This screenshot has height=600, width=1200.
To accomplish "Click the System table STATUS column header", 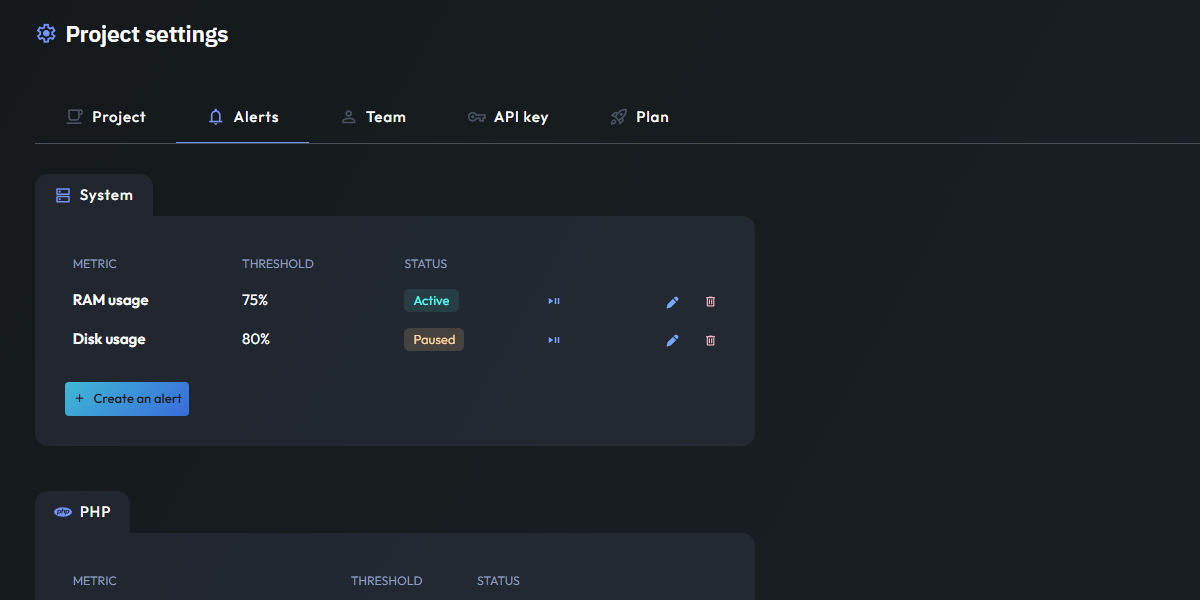I will tap(426, 264).
